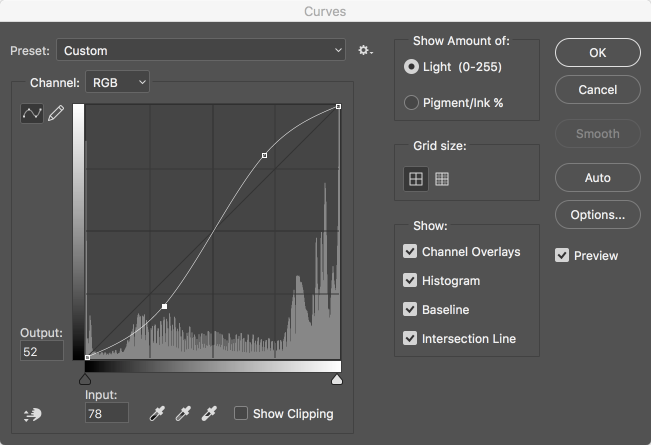Click the white point input slider triangle
651x445 pixels.
[337, 379]
